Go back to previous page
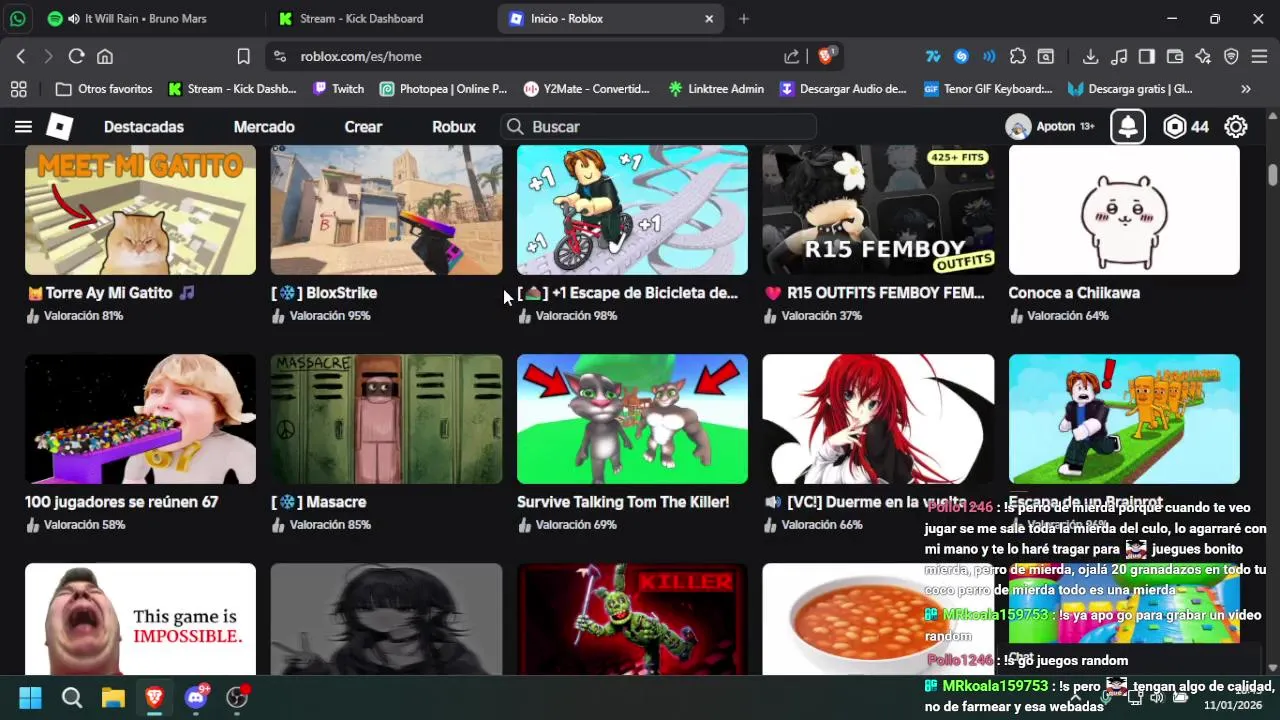Image resolution: width=1280 pixels, height=720 pixels. coord(21,57)
